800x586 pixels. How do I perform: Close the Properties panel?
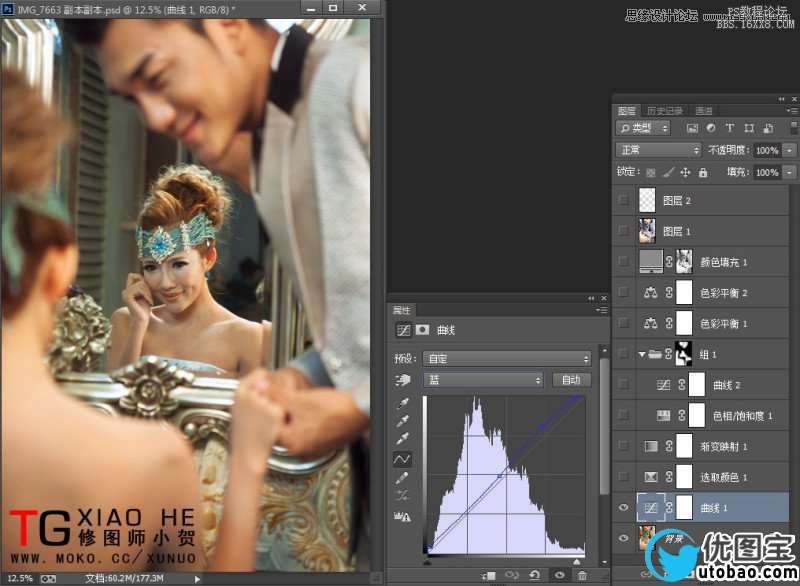click(604, 298)
